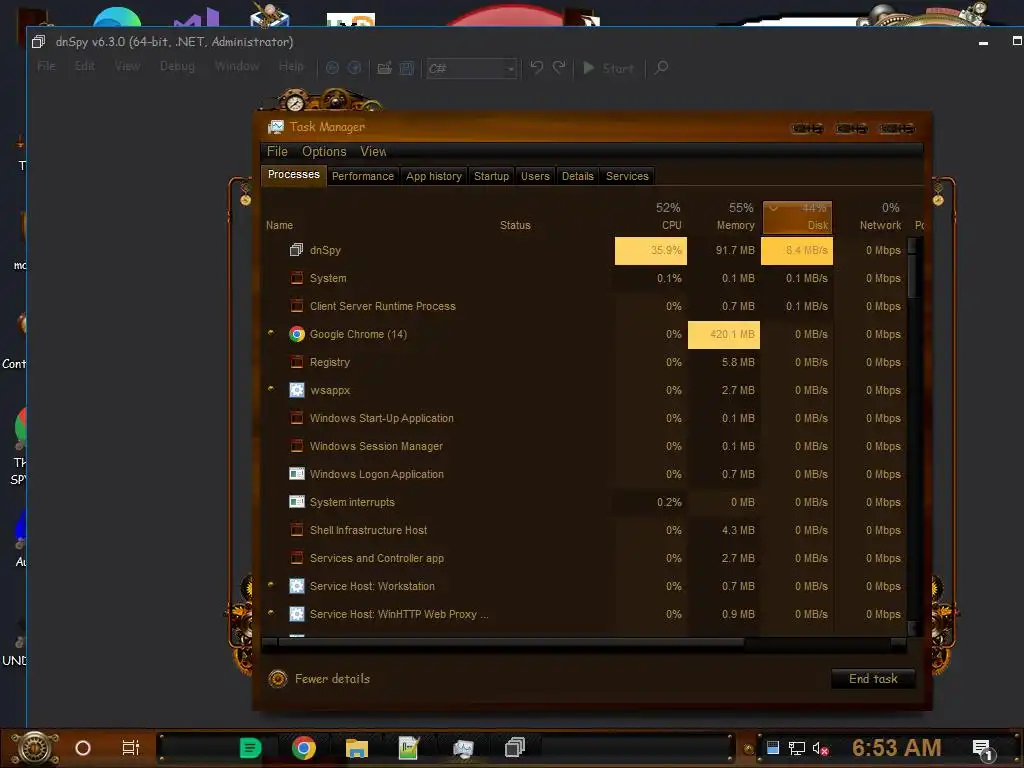This screenshot has height=768, width=1024.
Task: Open the dnSpy Help menu
Action: tap(291, 66)
